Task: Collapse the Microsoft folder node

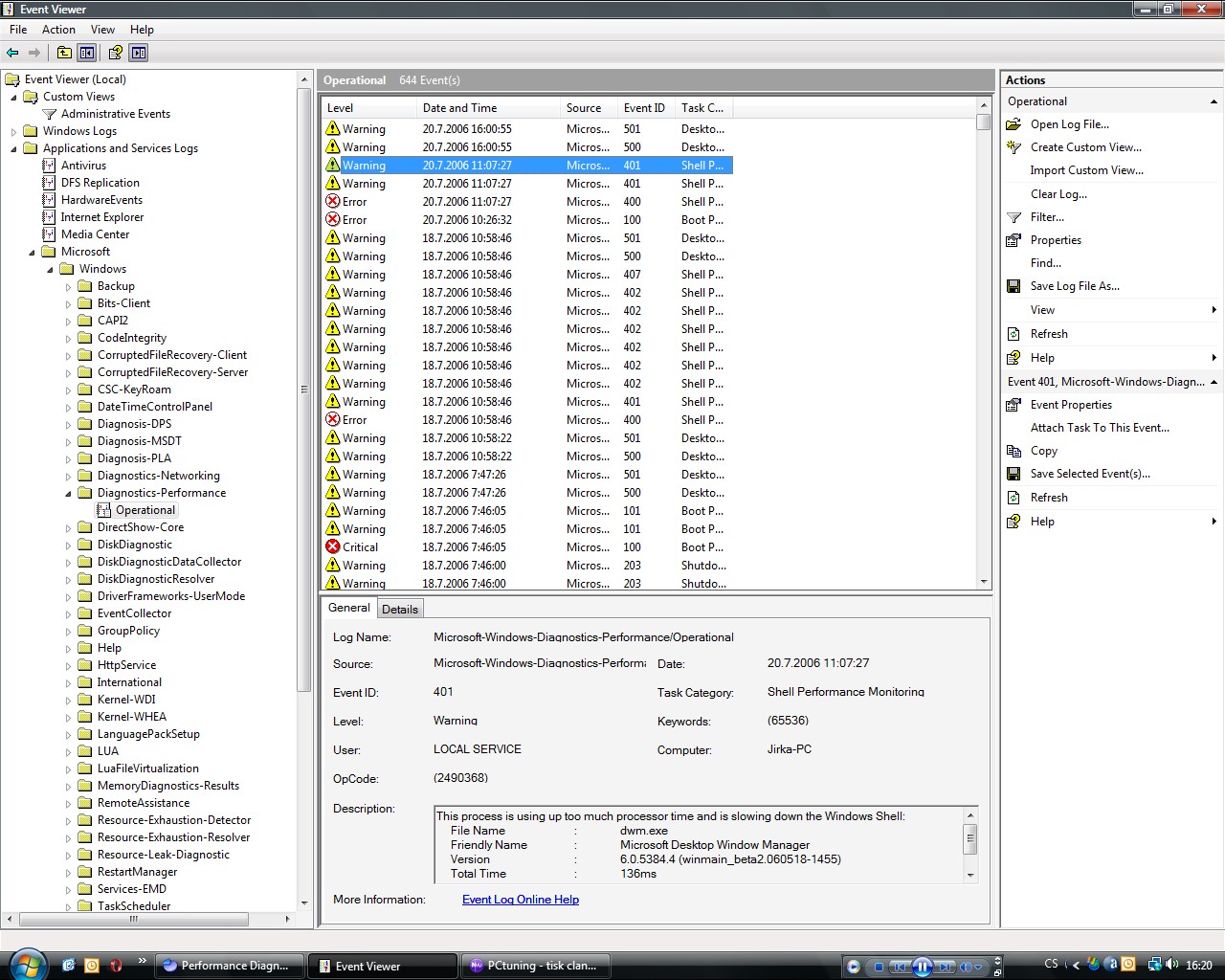Action: click(x=32, y=252)
